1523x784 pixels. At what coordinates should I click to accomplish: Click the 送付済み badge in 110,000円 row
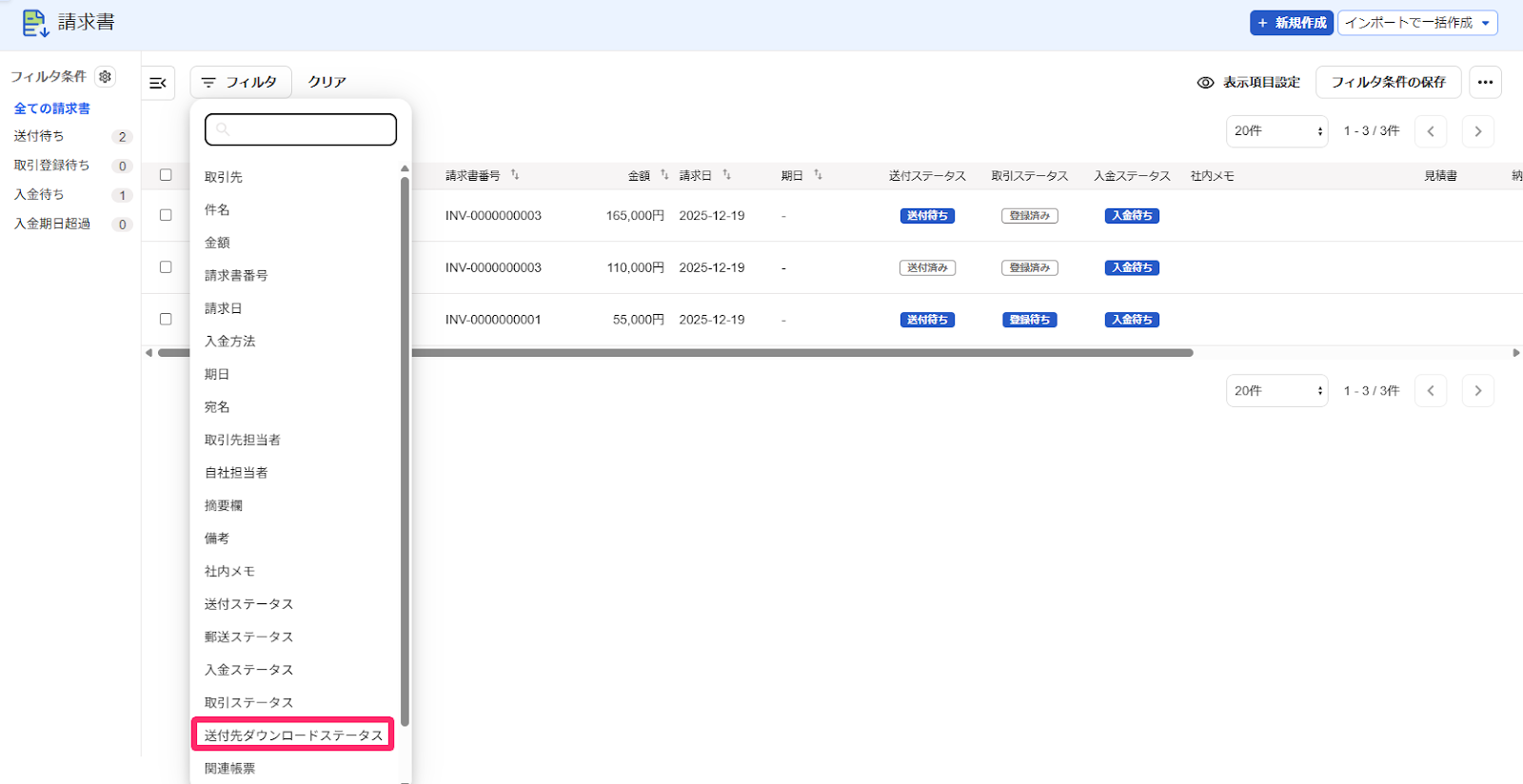(927, 268)
